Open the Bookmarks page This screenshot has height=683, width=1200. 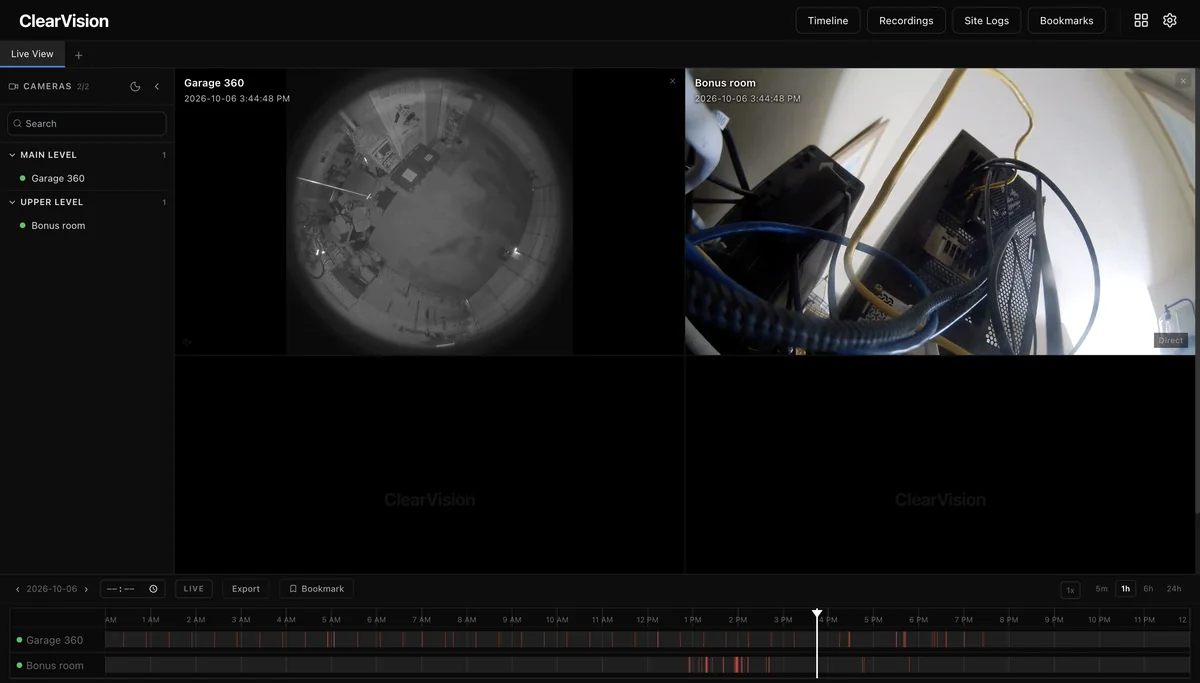pyautogui.click(x=1066, y=20)
